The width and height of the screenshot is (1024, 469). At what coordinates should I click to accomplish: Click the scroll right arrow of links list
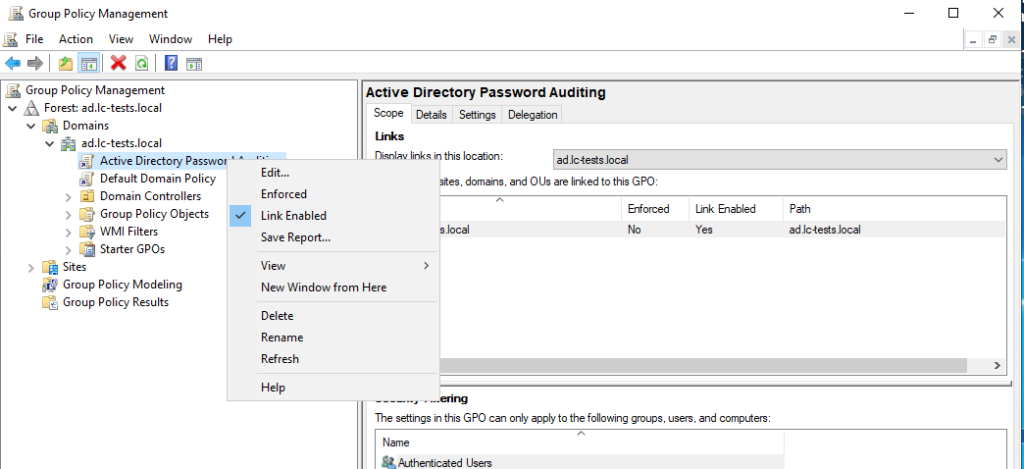(997, 365)
